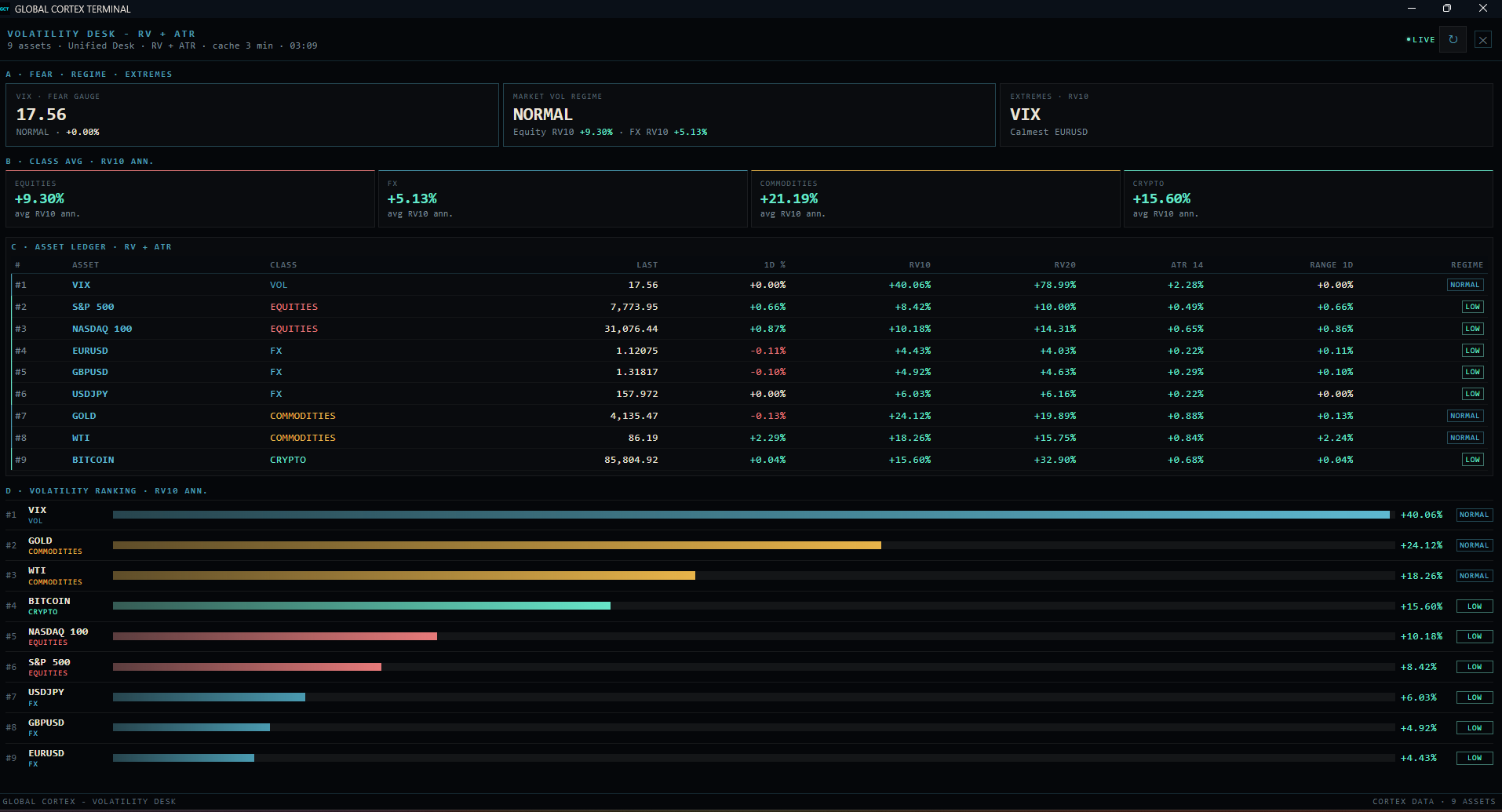Close the Volatility Desk panel
The image size is (1502, 812).
pos(1482,40)
